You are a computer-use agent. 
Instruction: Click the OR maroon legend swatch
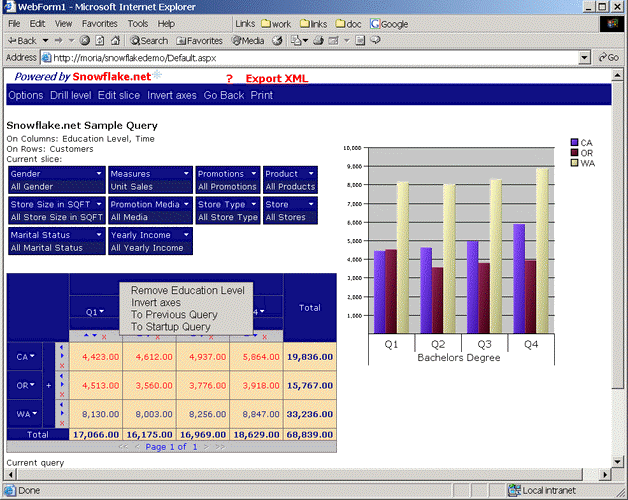pyautogui.click(x=574, y=153)
